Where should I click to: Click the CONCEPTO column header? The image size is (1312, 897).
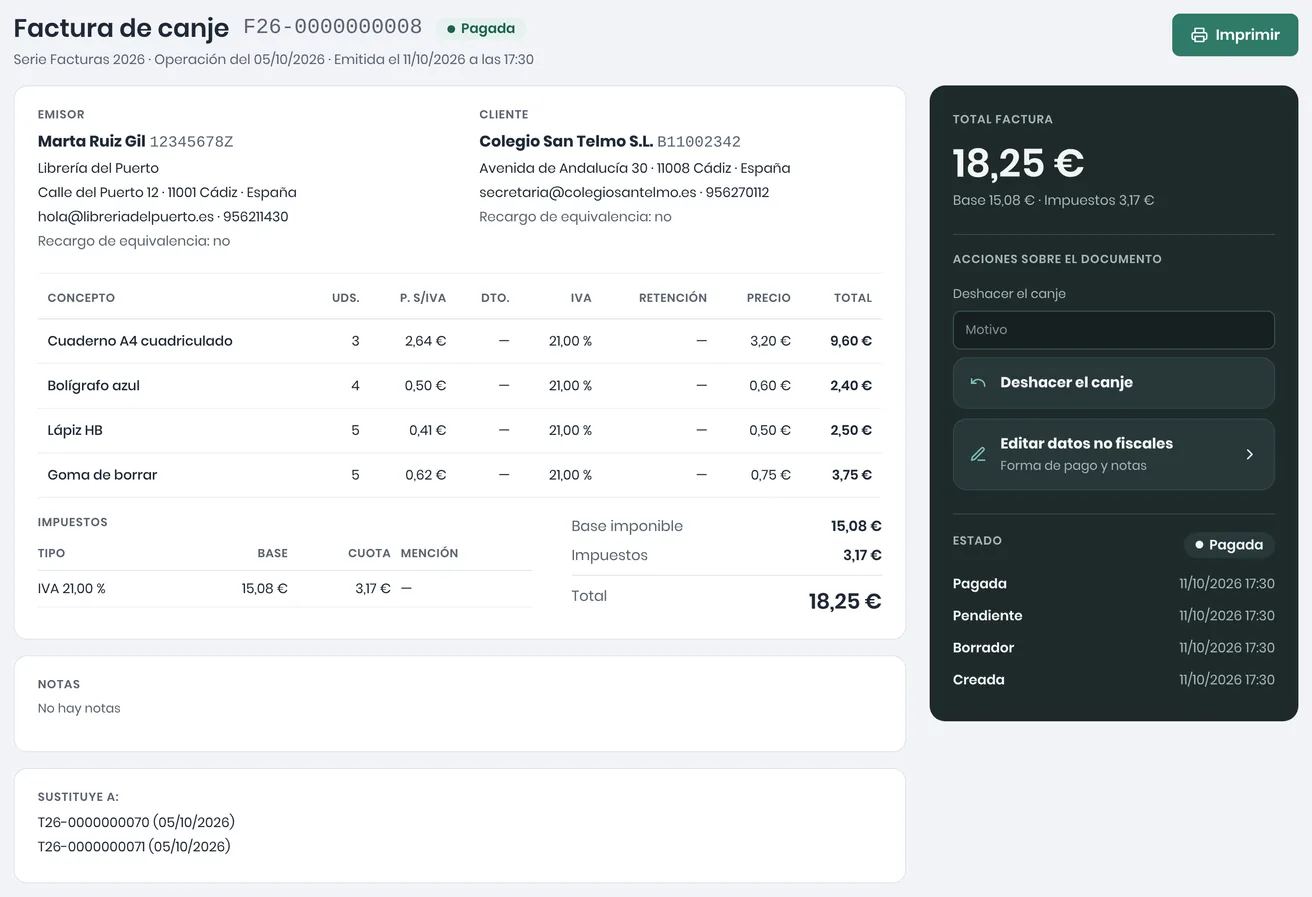point(81,298)
